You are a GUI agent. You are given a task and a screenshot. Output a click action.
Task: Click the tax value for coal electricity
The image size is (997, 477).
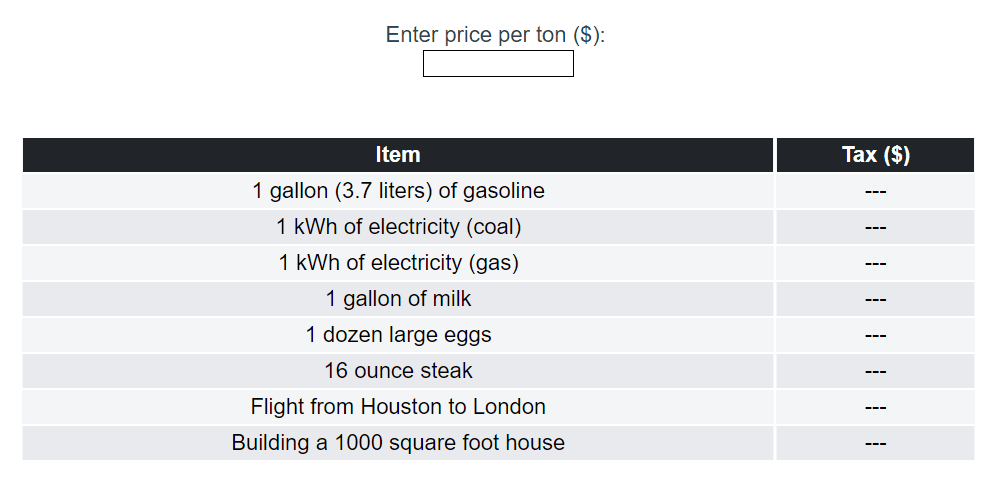pyautogui.click(x=875, y=227)
